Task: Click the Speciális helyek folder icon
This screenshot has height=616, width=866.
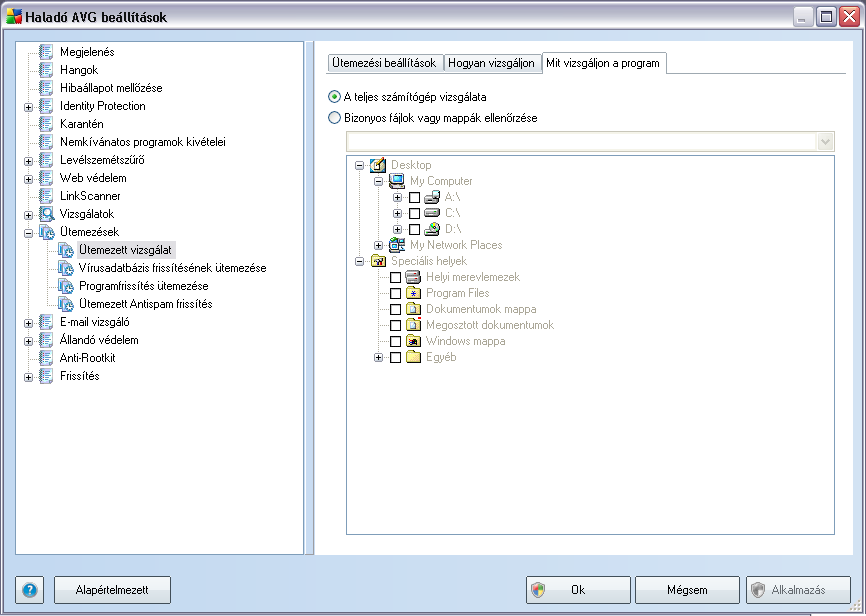Action: tap(378, 261)
